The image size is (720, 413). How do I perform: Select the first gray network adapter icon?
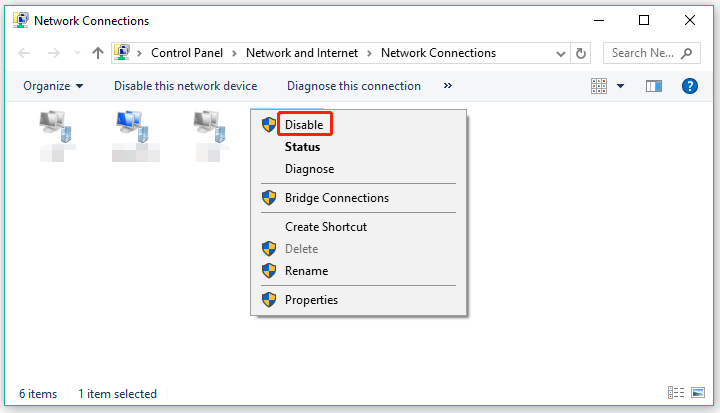click(56, 127)
